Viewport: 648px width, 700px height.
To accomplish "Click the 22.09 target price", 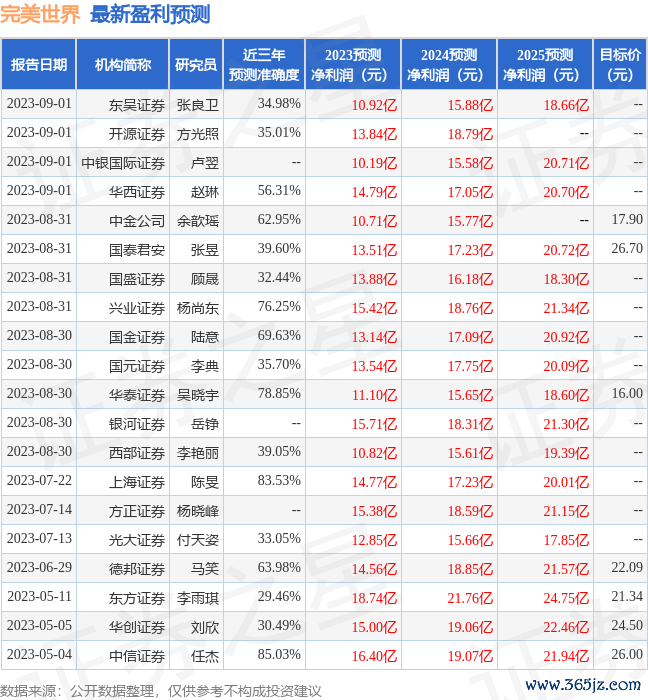I will click(x=627, y=567).
